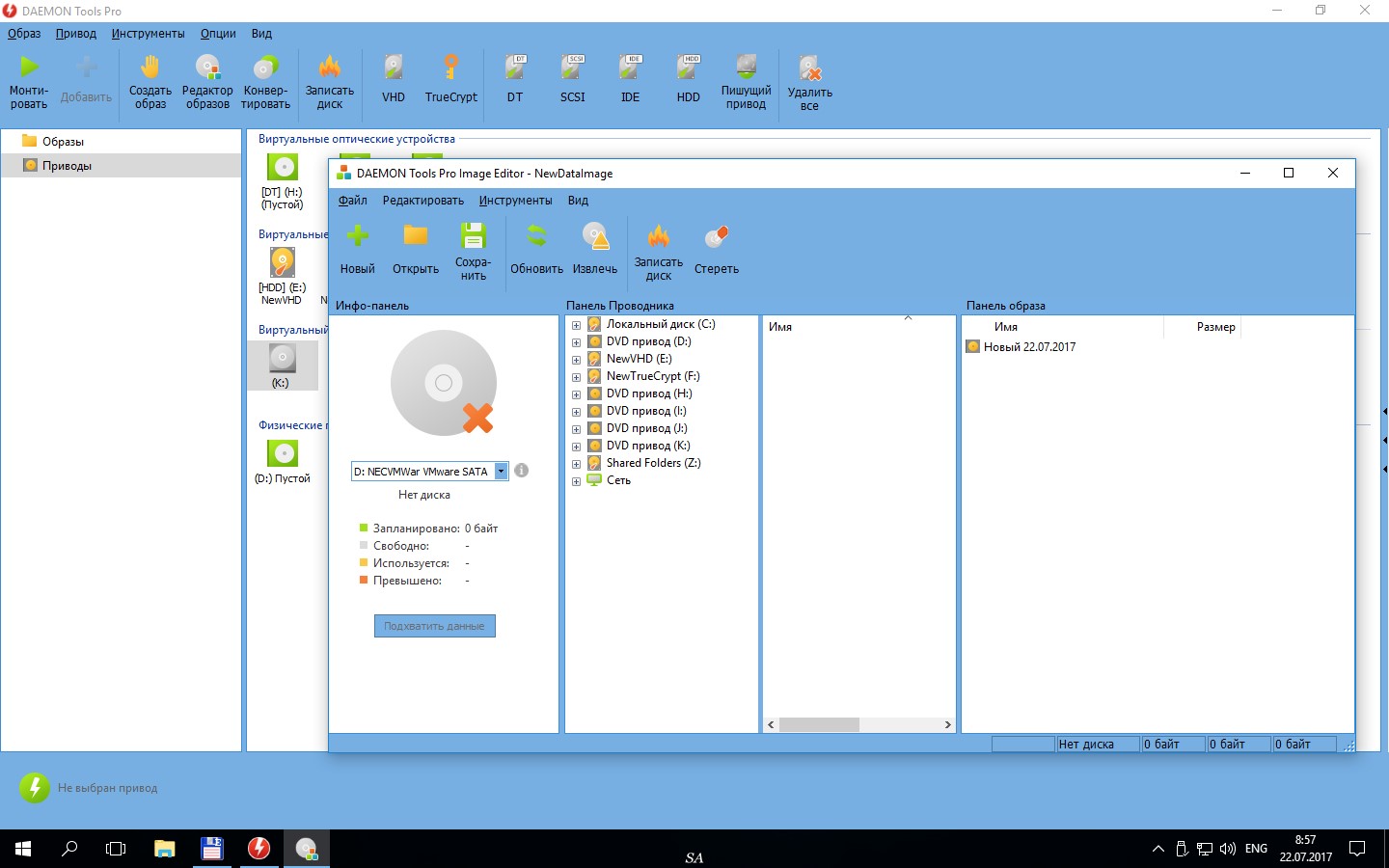This screenshot has height=868, width=1389.
Task: Add a SCSI virtual drive
Action: click(573, 79)
